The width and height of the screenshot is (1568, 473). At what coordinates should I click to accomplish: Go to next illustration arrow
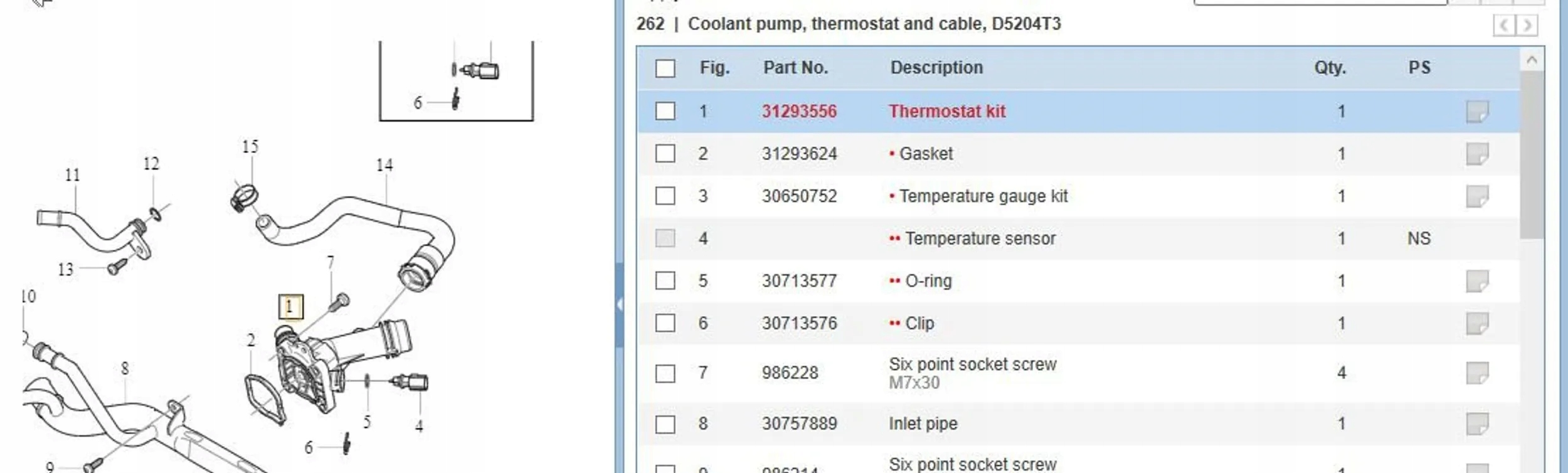[x=1527, y=26]
